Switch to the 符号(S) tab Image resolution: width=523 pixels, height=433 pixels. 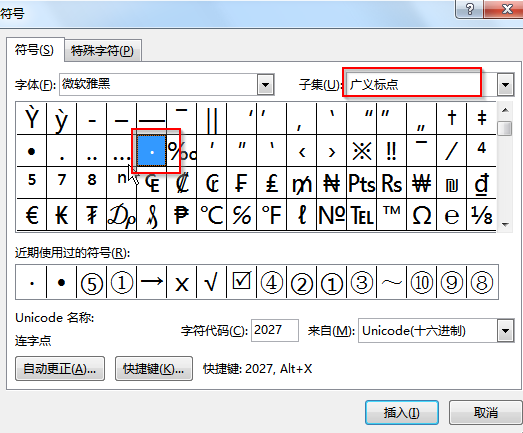[34, 50]
